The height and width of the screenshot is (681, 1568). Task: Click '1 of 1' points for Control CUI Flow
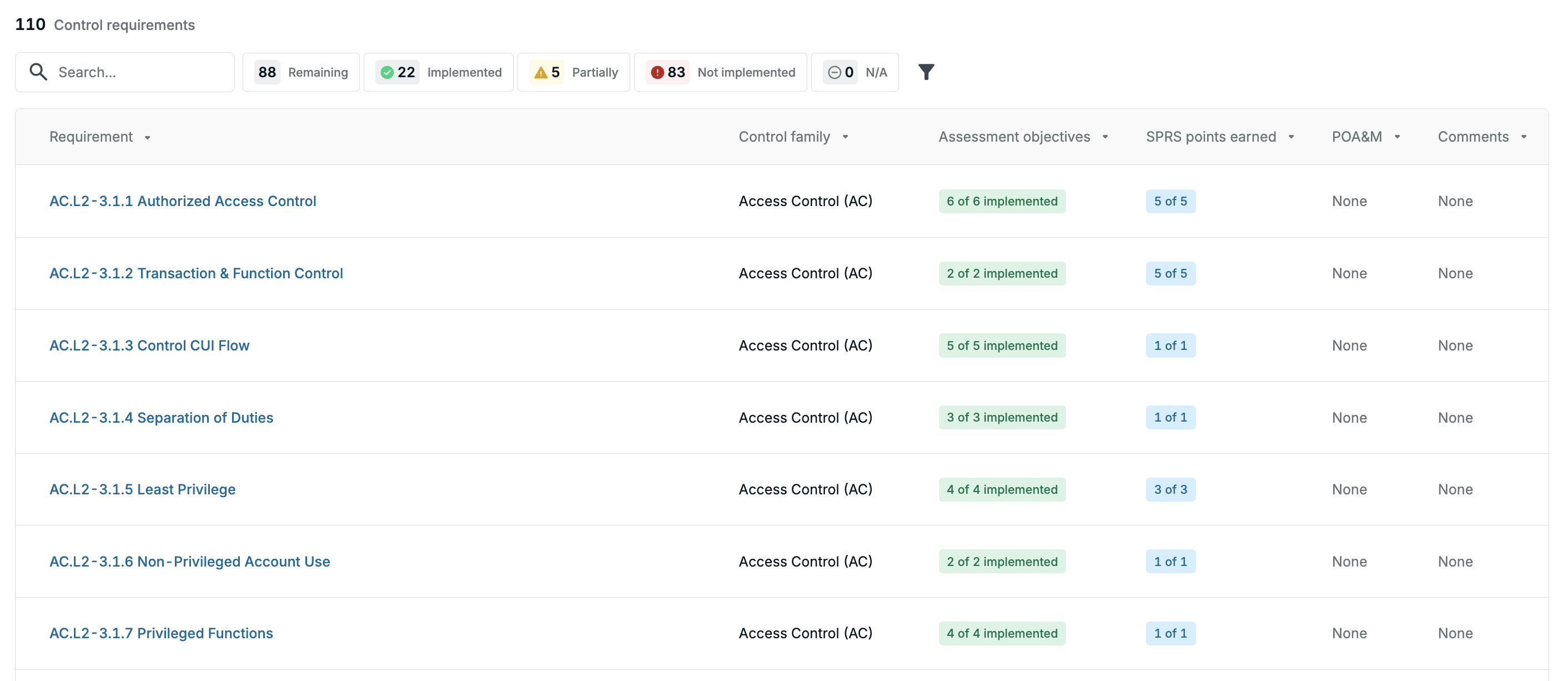pos(1170,345)
